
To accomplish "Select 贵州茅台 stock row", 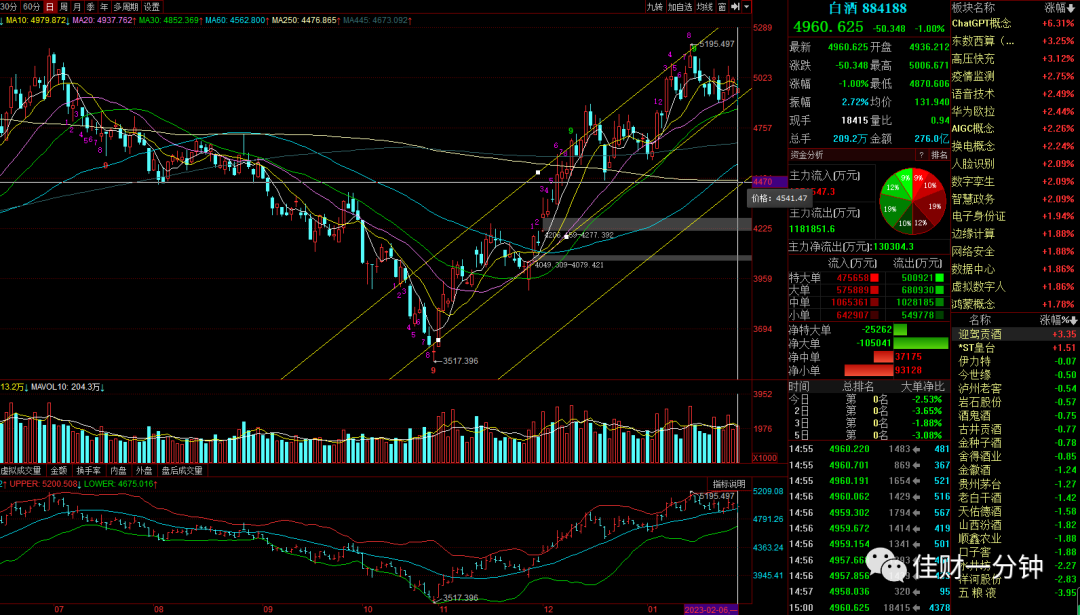I will (1015, 483).
